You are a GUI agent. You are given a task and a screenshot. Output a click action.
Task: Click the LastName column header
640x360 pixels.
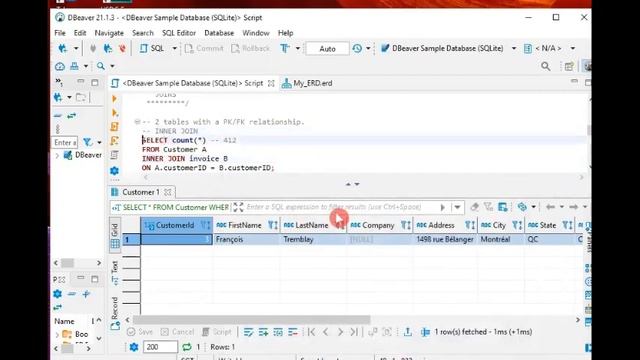(x=313, y=225)
